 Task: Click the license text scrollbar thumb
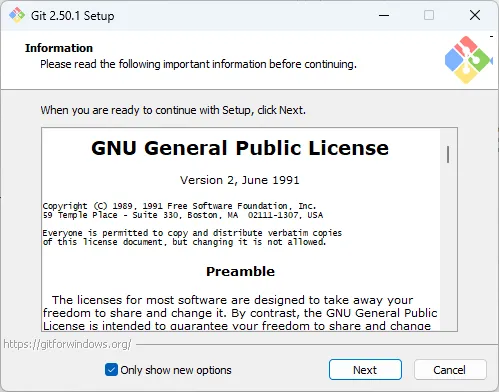click(448, 154)
